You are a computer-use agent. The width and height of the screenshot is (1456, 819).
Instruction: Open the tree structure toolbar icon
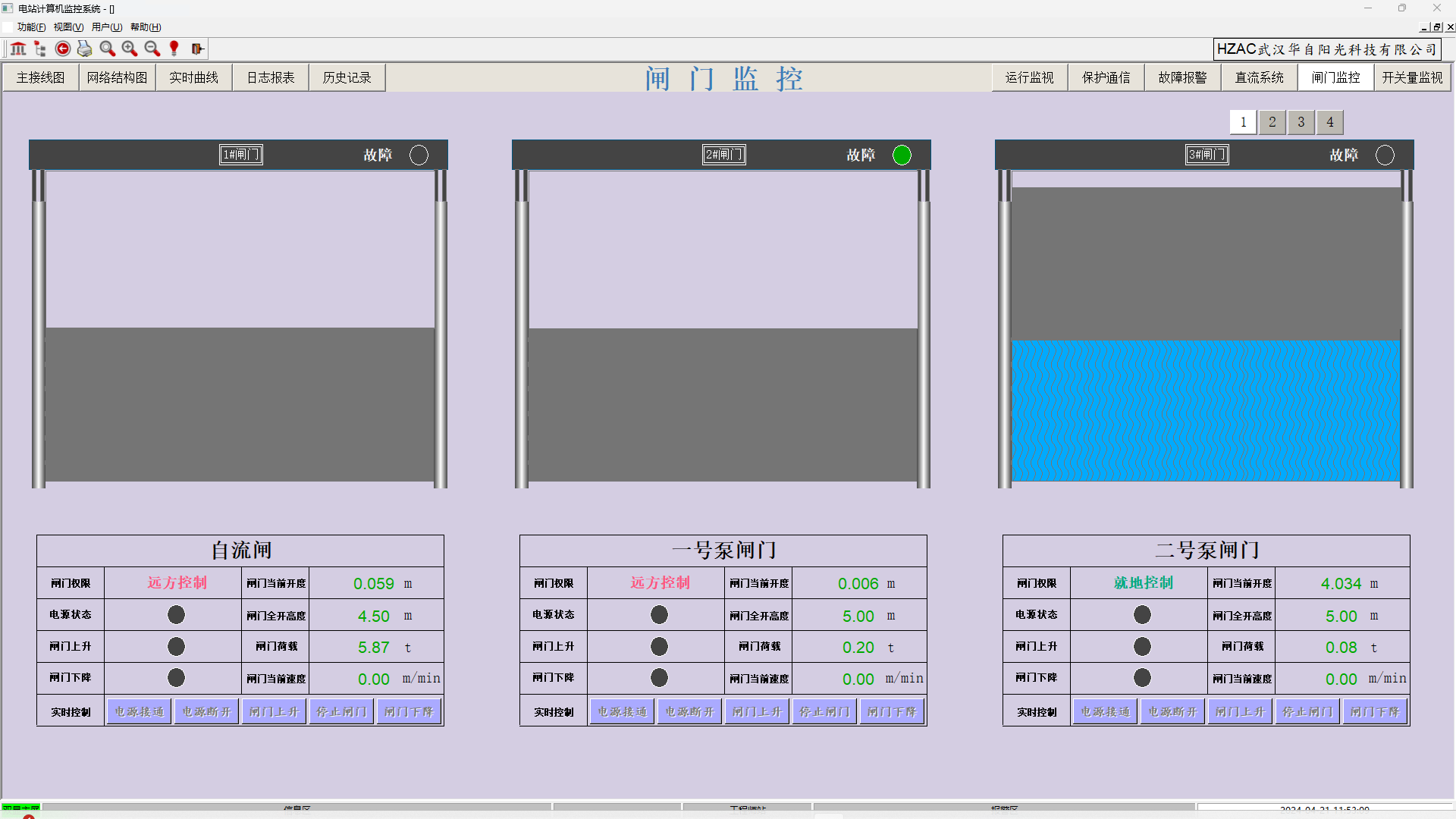click(40, 49)
